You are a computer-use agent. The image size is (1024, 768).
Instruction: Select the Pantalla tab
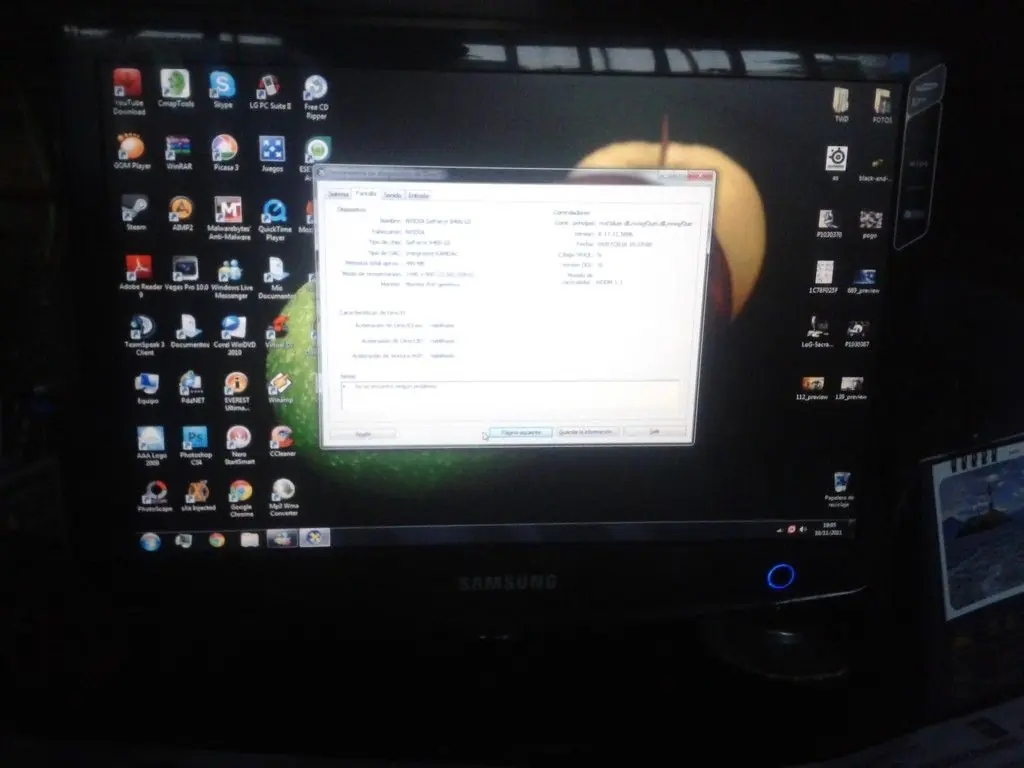click(366, 194)
